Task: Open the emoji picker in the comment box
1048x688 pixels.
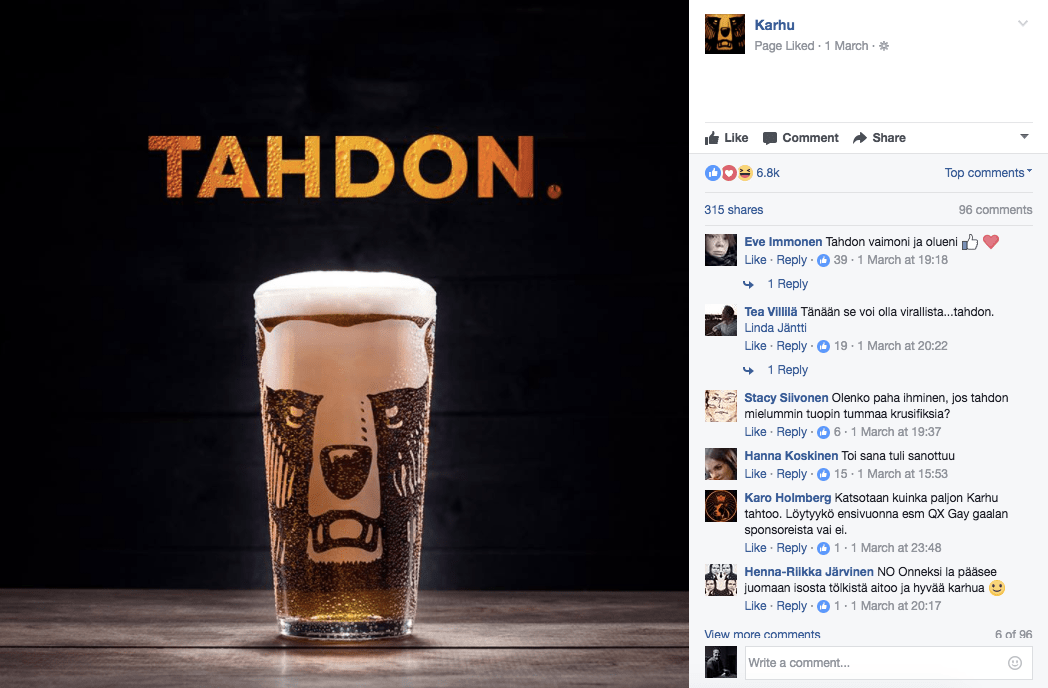Action: click(1015, 663)
